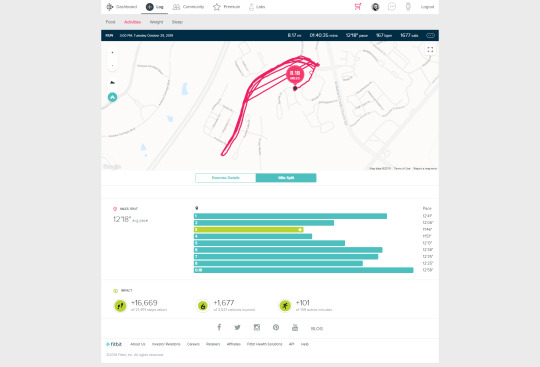Image resolution: width=540 pixels, height=367 pixels.
Task: Click the mile 2 split bar
Action: 264,223
